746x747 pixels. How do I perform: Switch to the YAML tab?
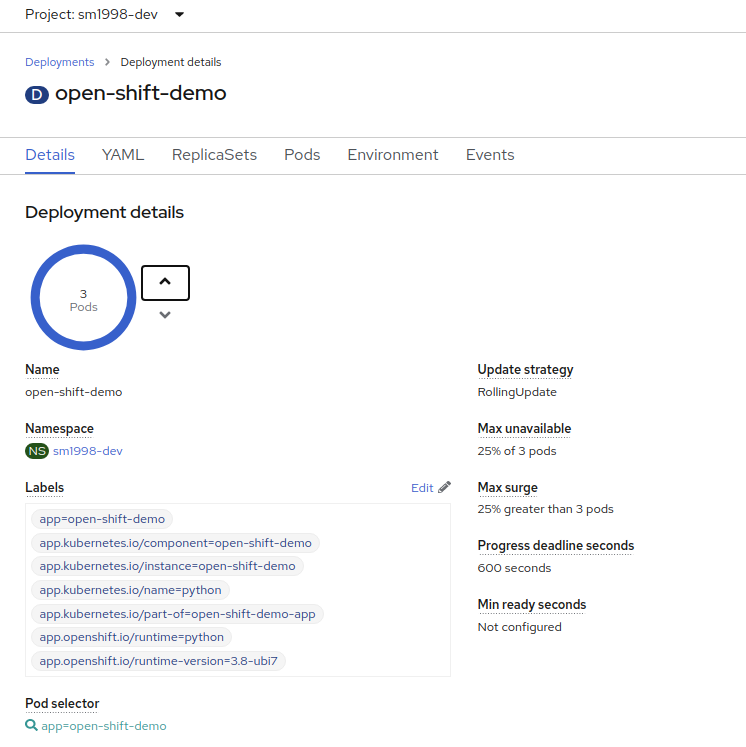pos(123,155)
